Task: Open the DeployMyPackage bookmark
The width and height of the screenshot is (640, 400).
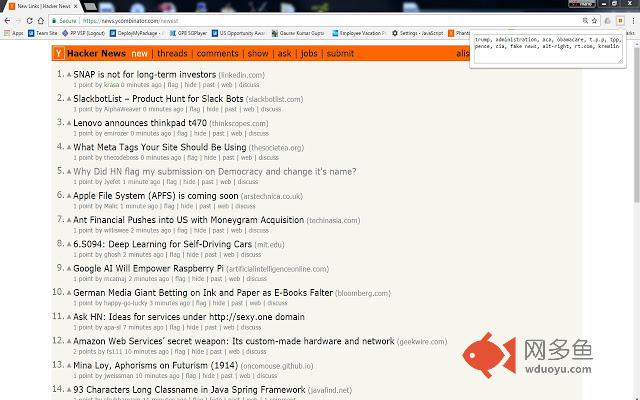Action: (136, 33)
